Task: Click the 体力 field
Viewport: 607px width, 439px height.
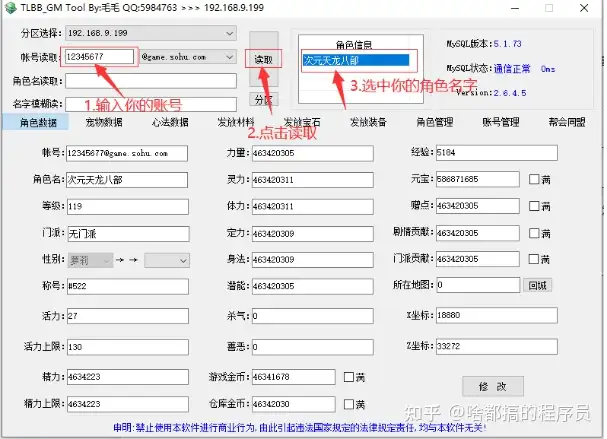Action: click(x=313, y=207)
